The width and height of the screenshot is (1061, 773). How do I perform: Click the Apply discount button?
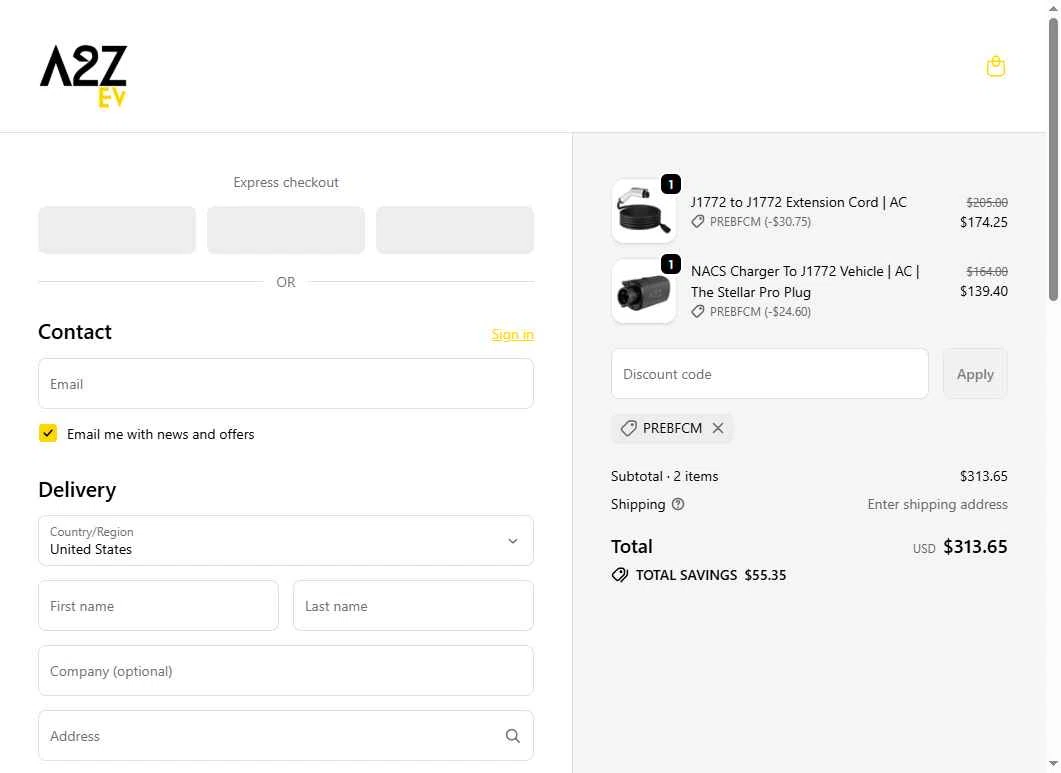(975, 374)
